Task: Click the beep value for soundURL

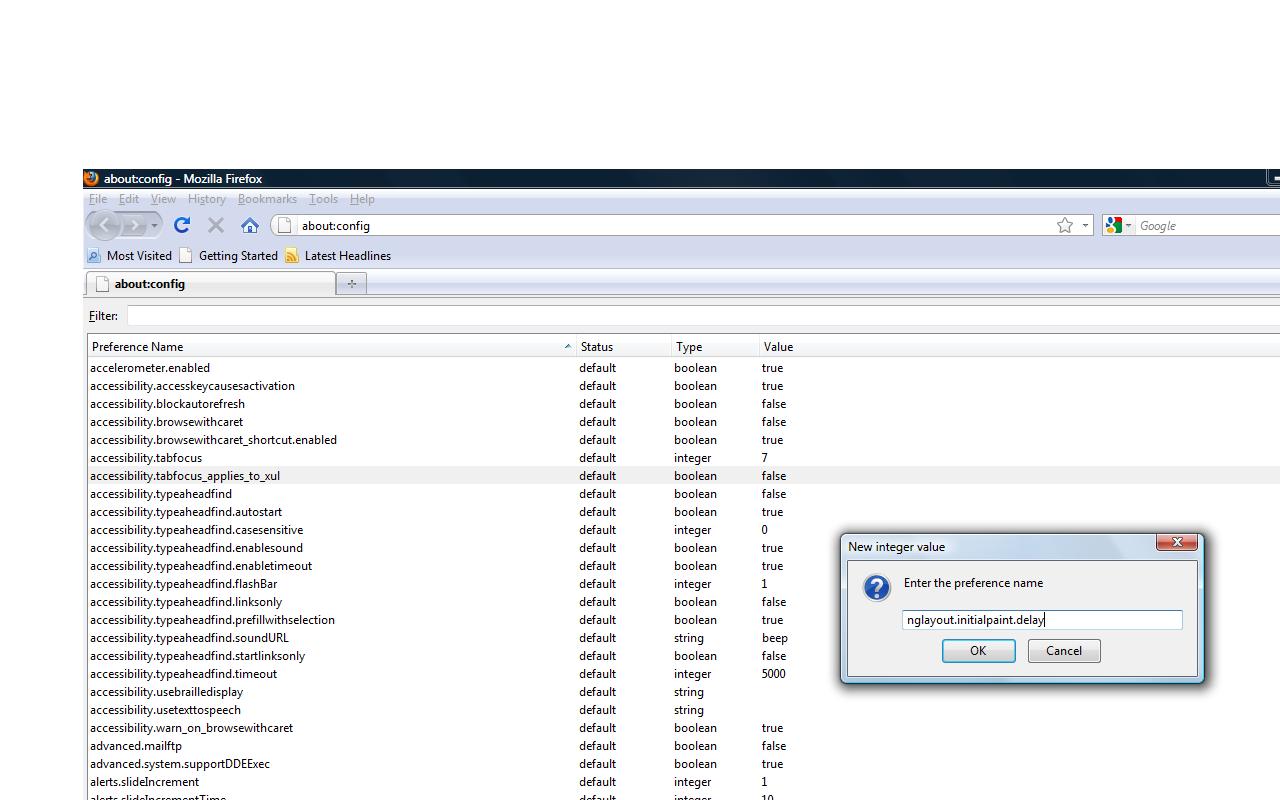Action: tap(775, 638)
